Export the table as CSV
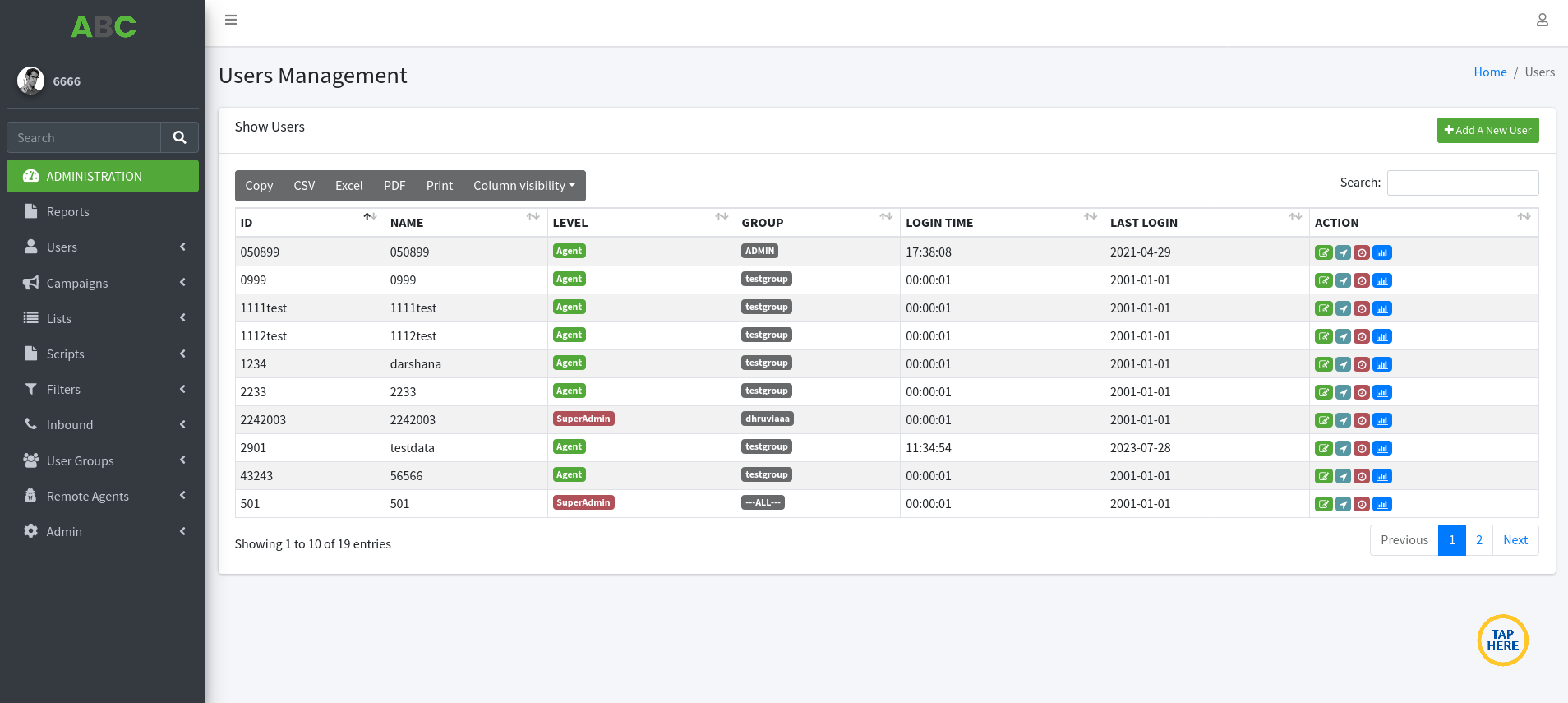1568x703 pixels. click(x=304, y=186)
